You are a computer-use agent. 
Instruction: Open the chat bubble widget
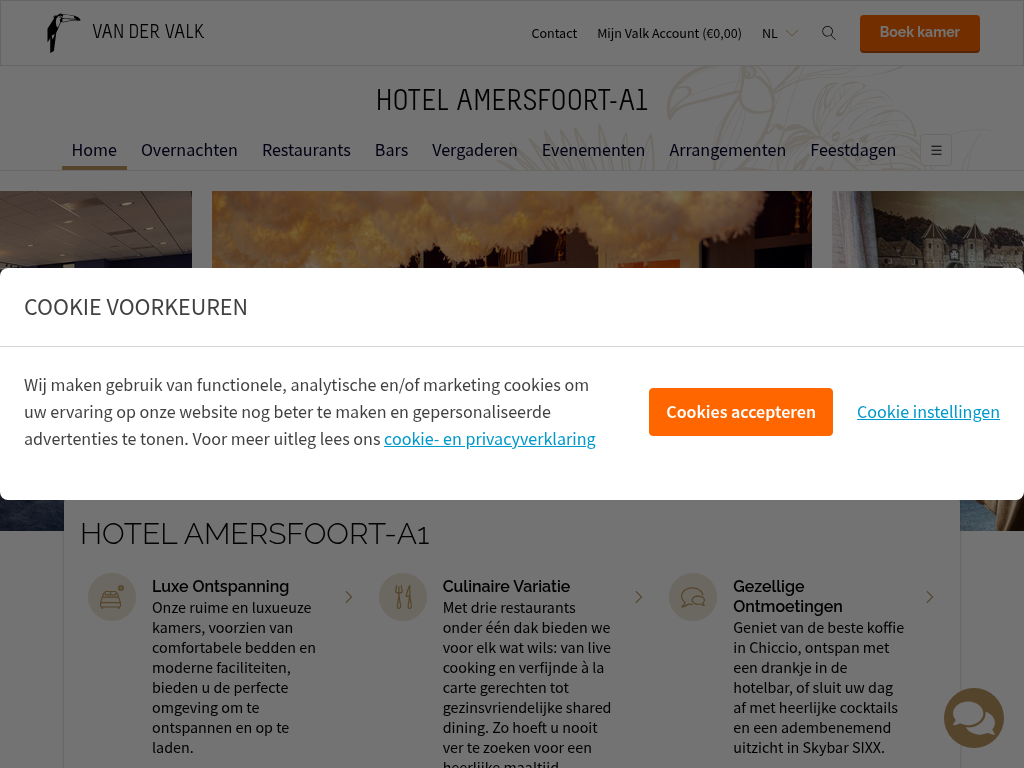point(973,718)
